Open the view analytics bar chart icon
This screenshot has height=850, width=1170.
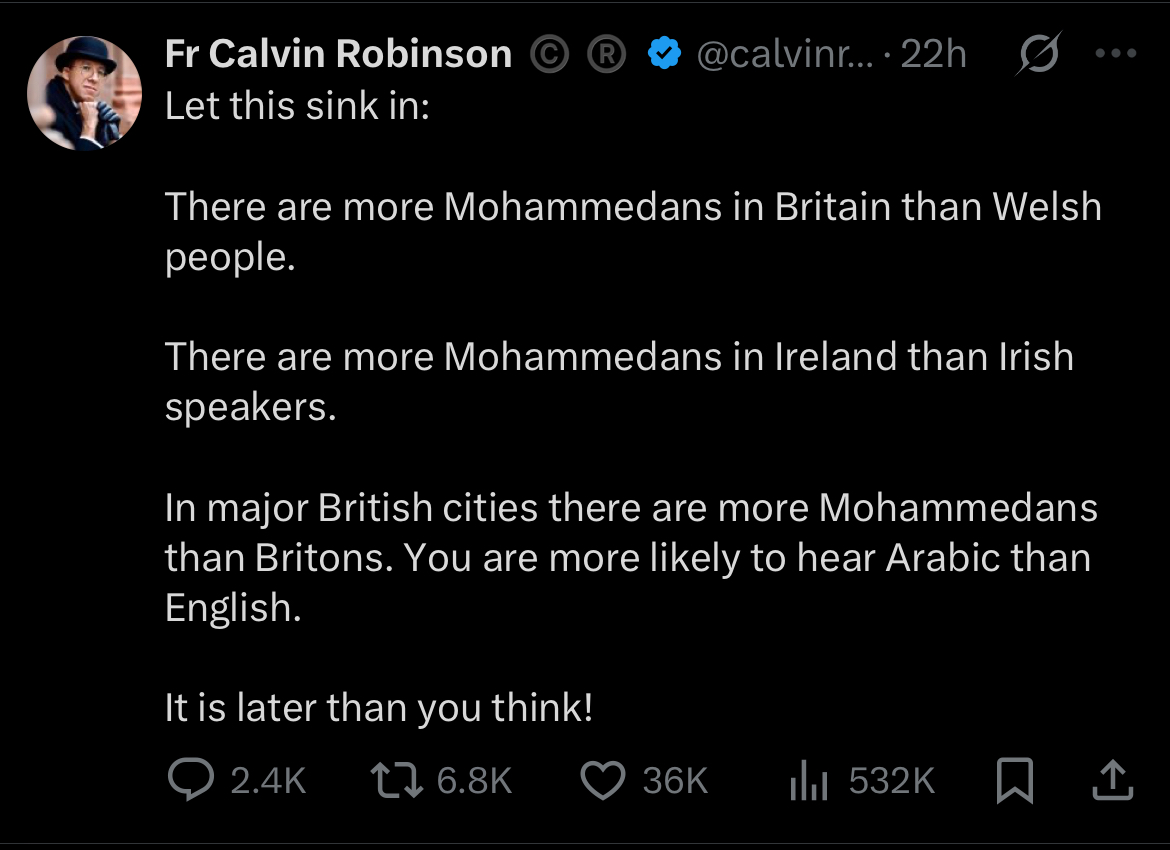(x=808, y=781)
